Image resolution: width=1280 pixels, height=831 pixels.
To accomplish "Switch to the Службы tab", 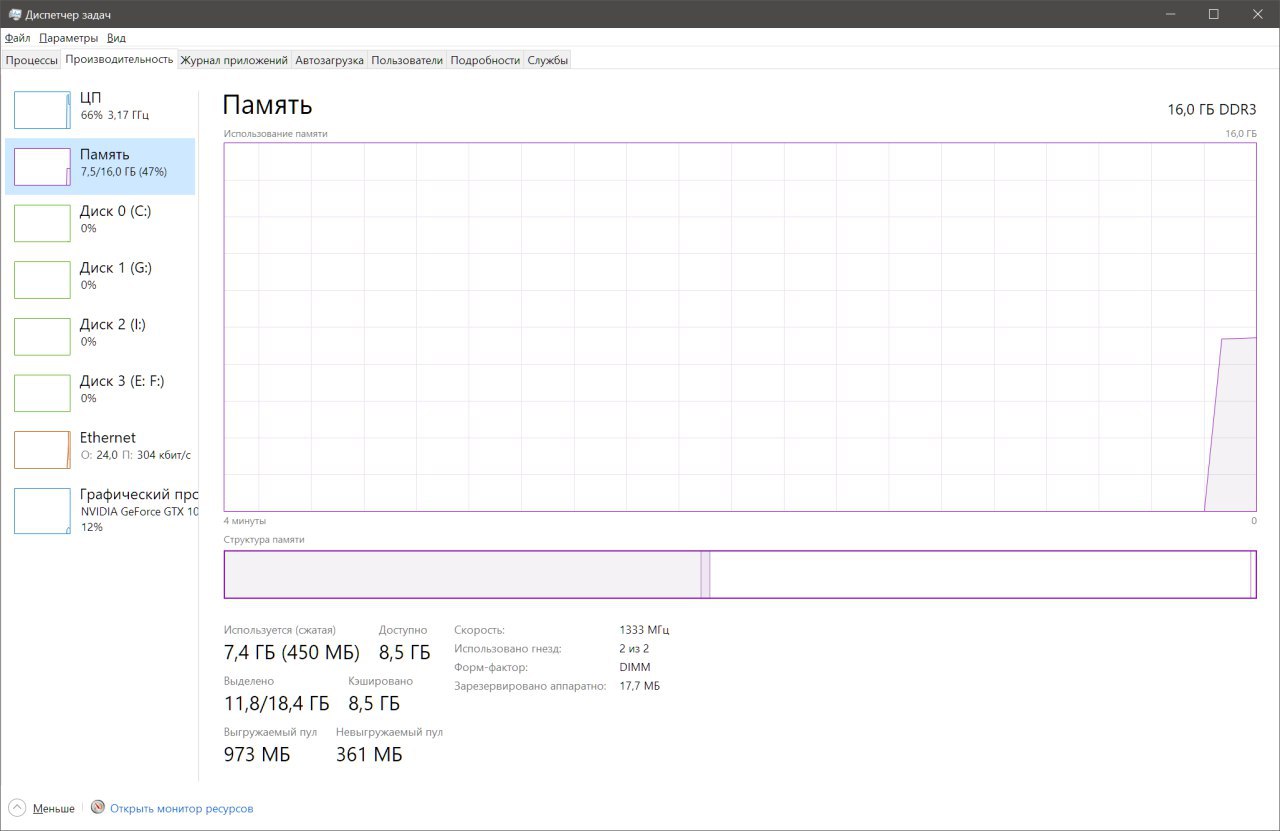I will pyautogui.click(x=547, y=60).
